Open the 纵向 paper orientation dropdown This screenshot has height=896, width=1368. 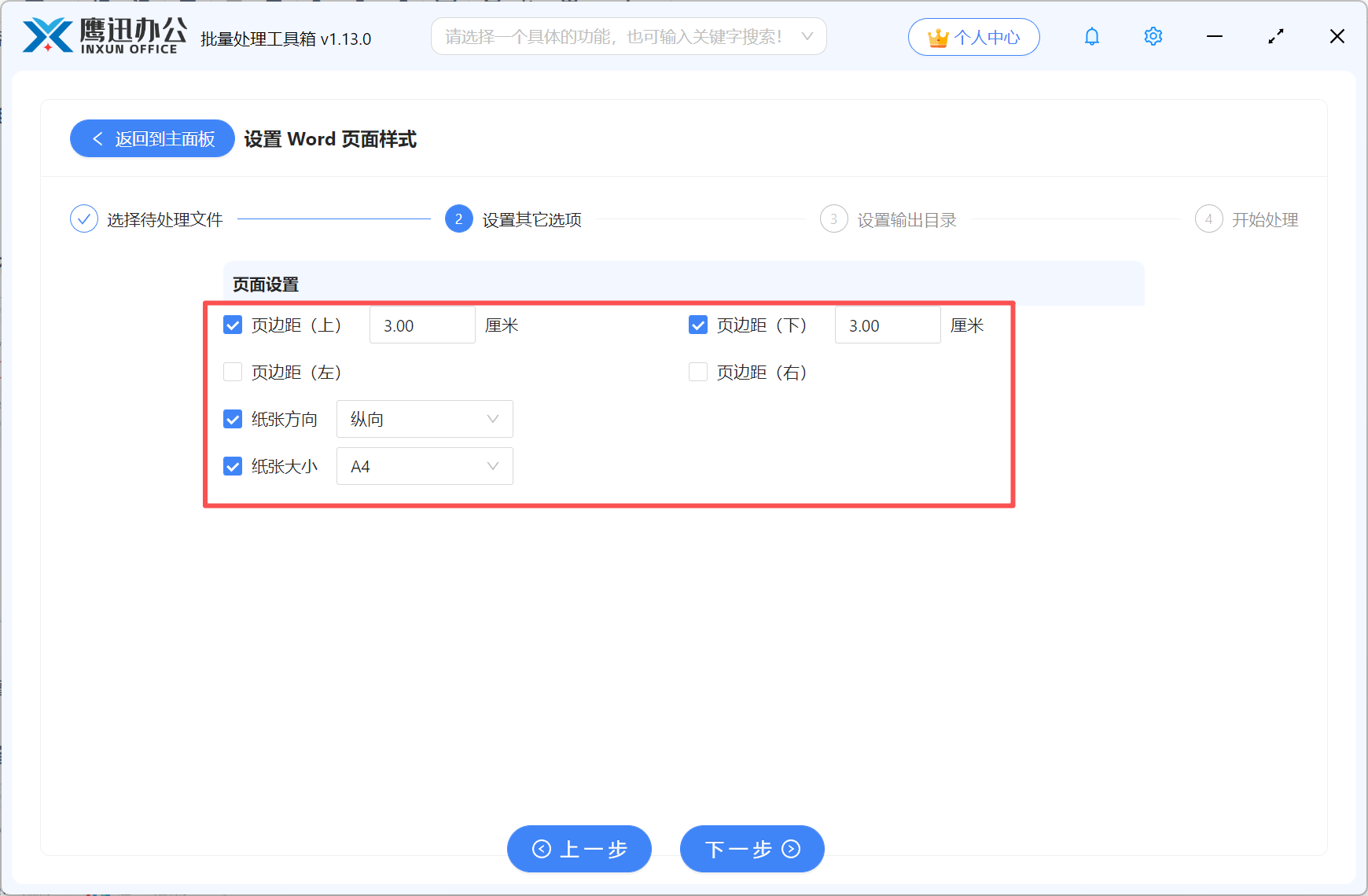point(425,419)
